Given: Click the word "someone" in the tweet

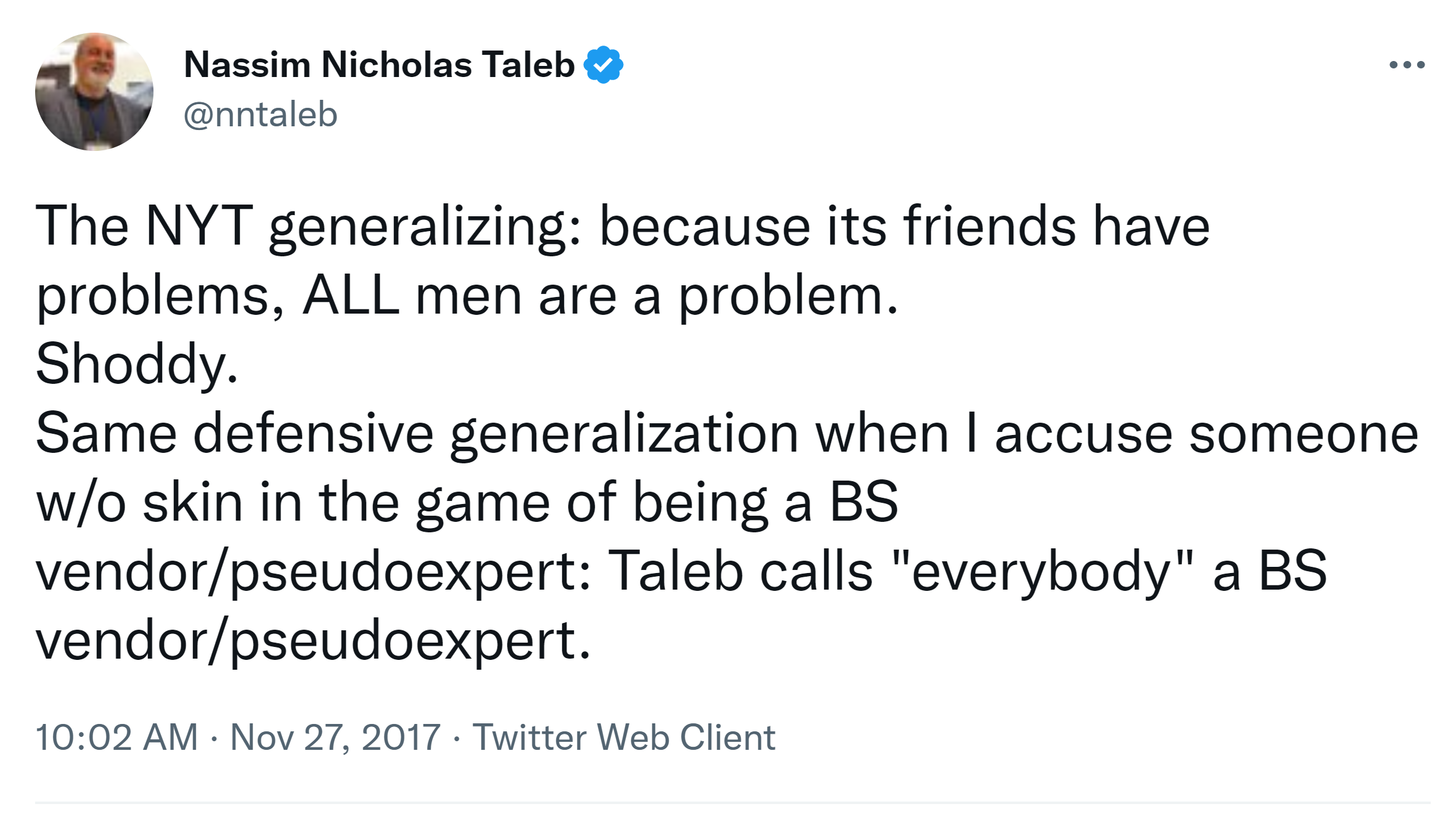Looking at the screenshot, I should click(1303, 434).
